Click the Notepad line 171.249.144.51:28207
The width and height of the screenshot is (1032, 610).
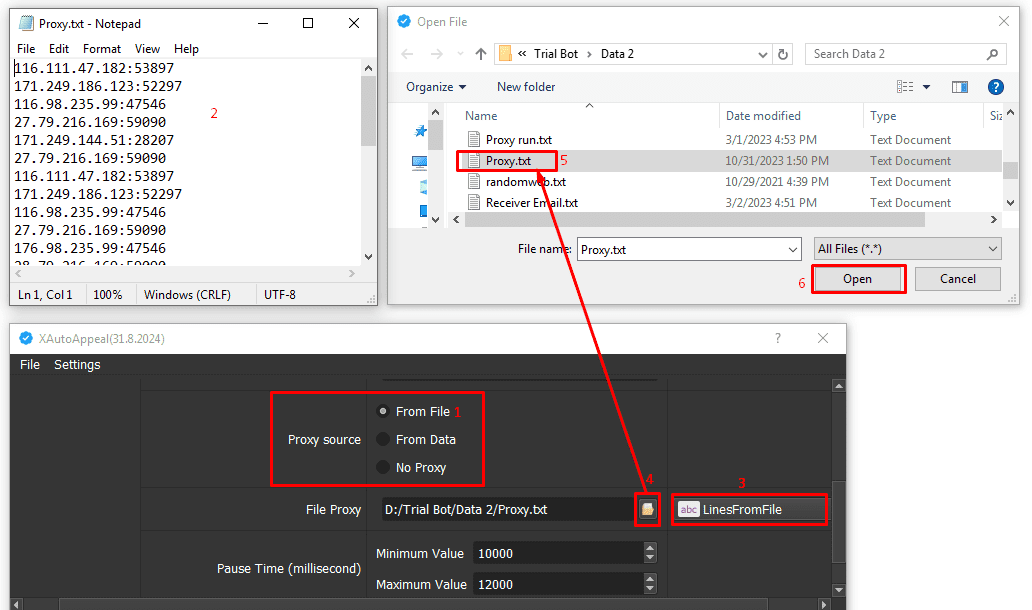point(94,140)
